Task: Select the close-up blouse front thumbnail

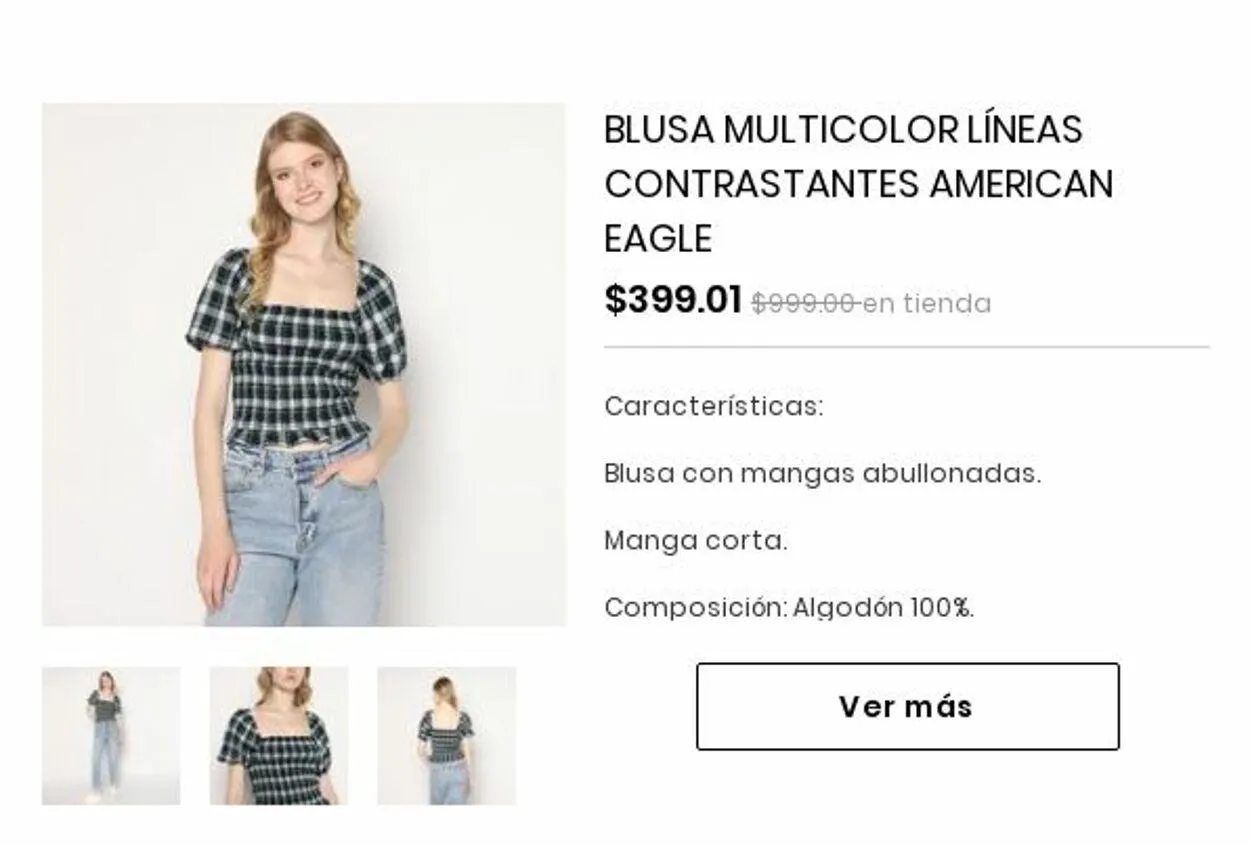Action: click(x=279, y=736)
